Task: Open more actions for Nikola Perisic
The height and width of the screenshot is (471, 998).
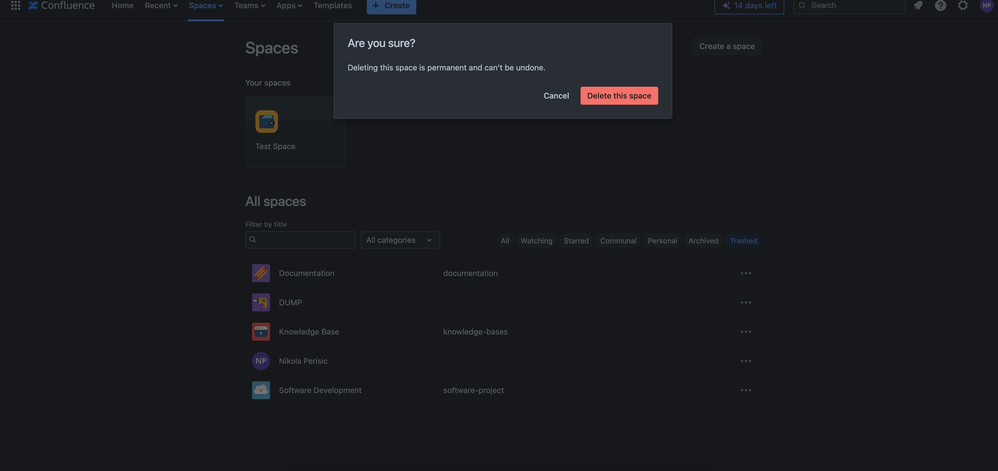Action: pyautogui.click(x=746, y=361)
